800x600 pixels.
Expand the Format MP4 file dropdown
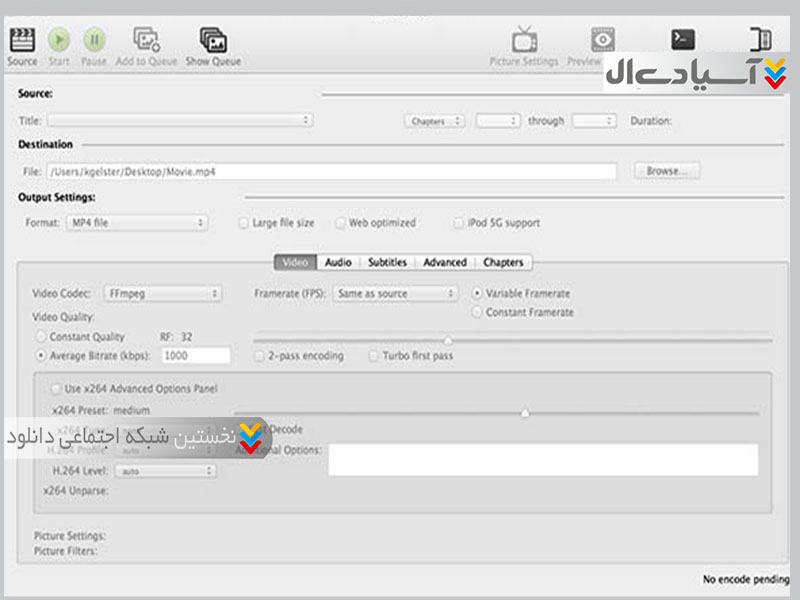tap(137, 223)
